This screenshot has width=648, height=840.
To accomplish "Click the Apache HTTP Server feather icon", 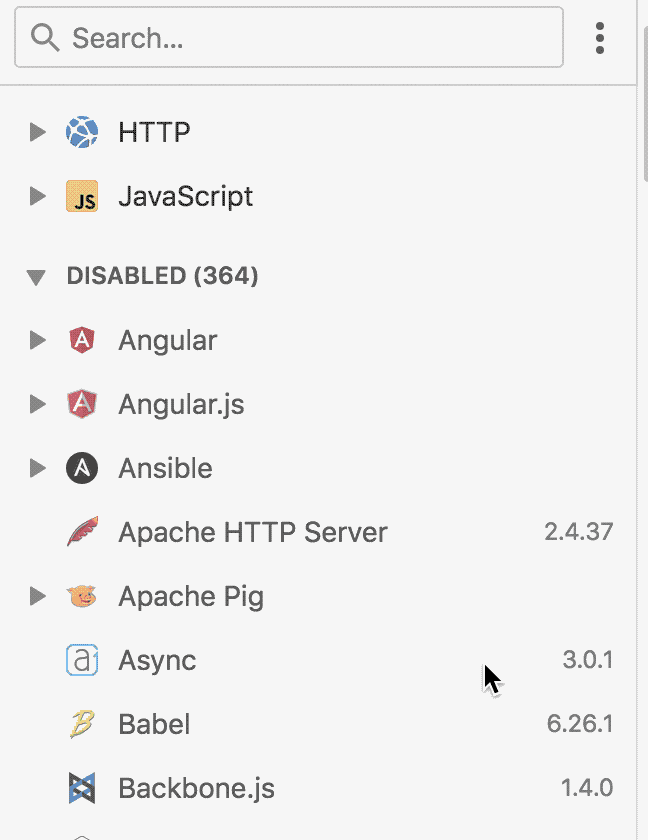I will (x=82, y=531).
